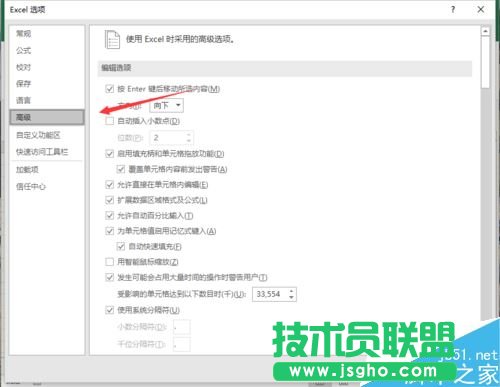This screenshot has width=500, height=387.
Task: Open the 校对 (Proofing) category
Action: click(23, 67)
